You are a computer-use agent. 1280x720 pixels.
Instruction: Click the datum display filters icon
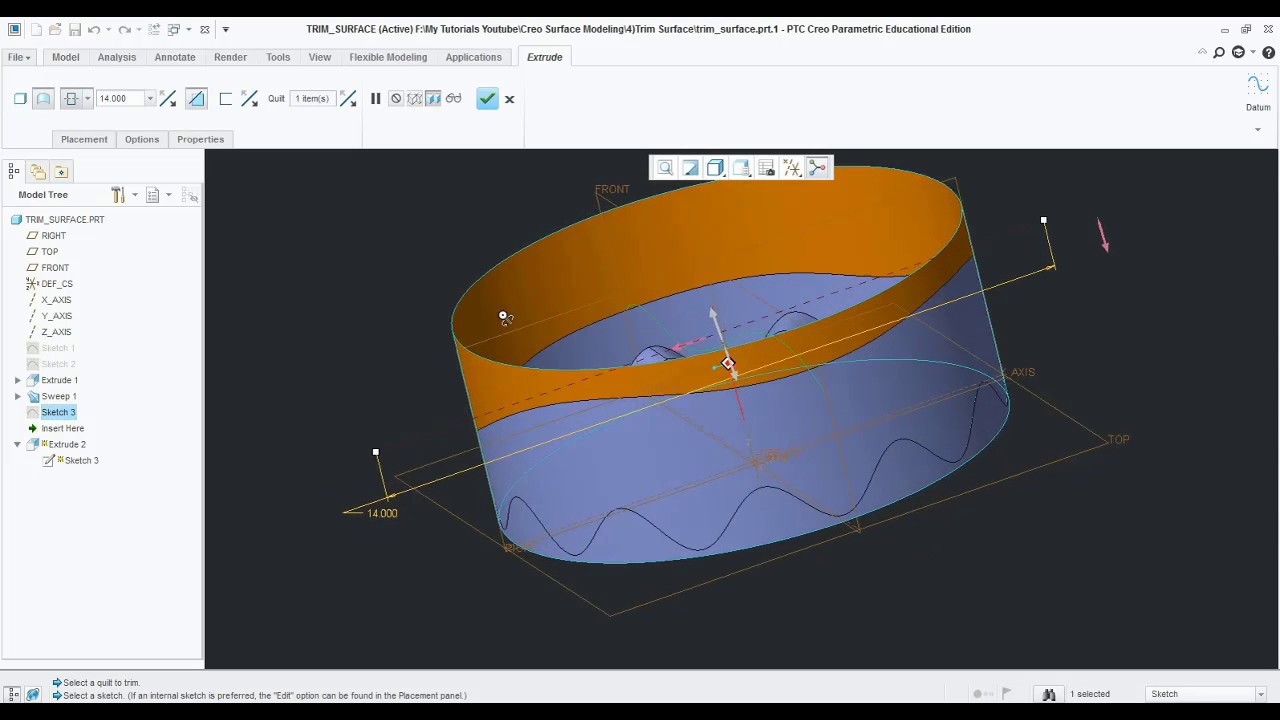pos(791,167)
